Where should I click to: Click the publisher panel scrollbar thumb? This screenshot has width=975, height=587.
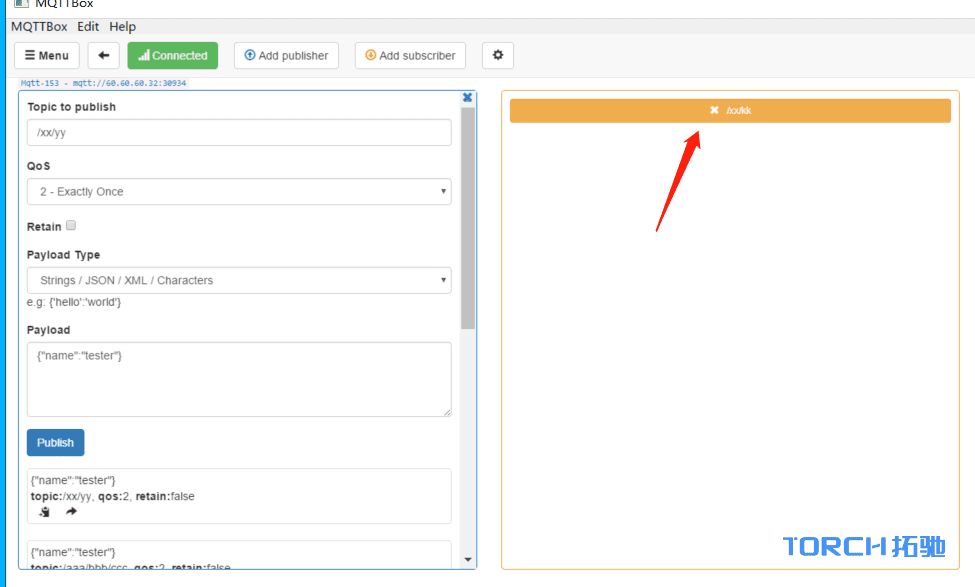tap(468, 218)
